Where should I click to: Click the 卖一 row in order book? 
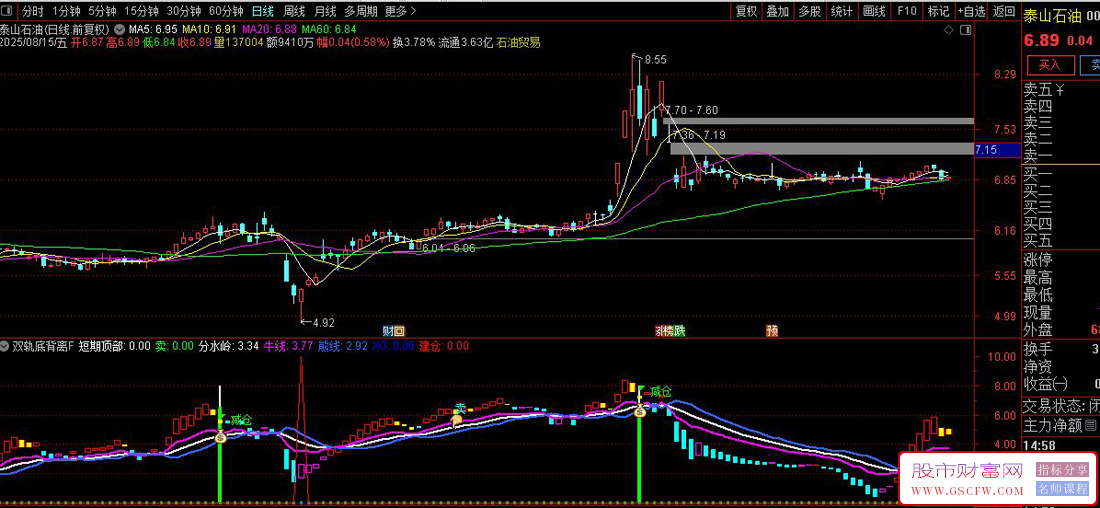[x=1061, y=157]
